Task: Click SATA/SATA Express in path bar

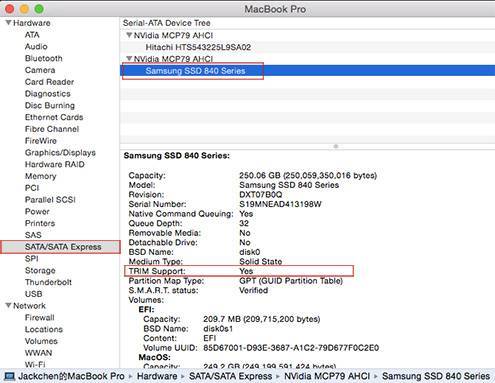Action: 230,376
